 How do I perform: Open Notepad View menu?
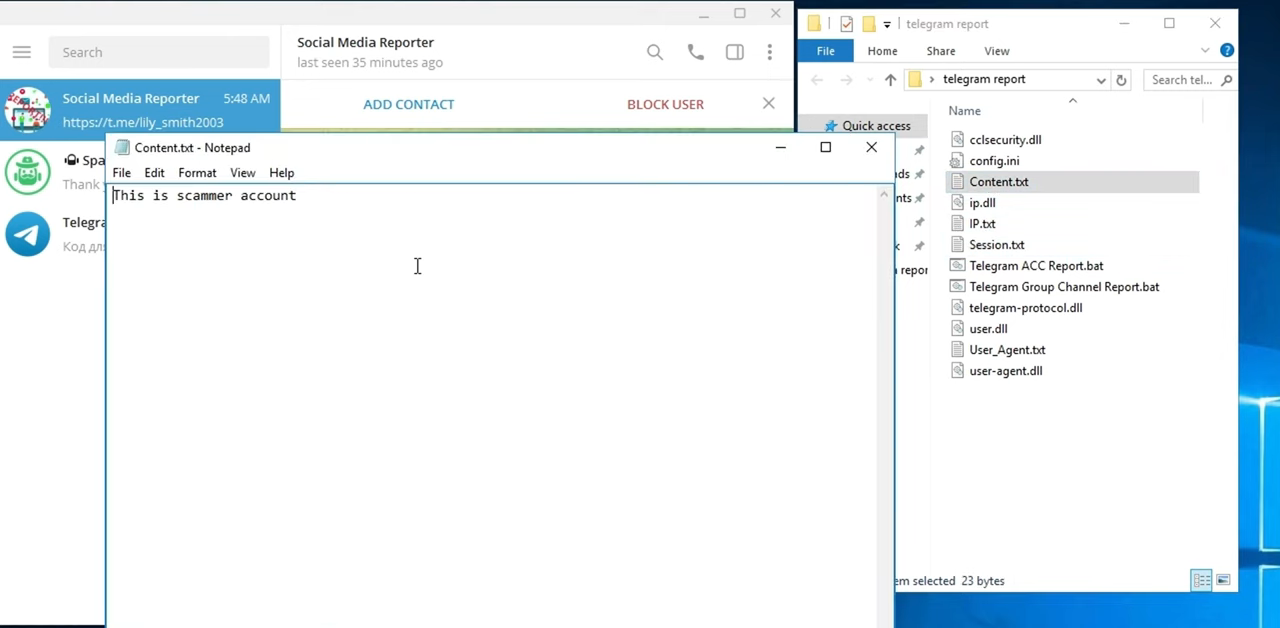tap(242, 173)
